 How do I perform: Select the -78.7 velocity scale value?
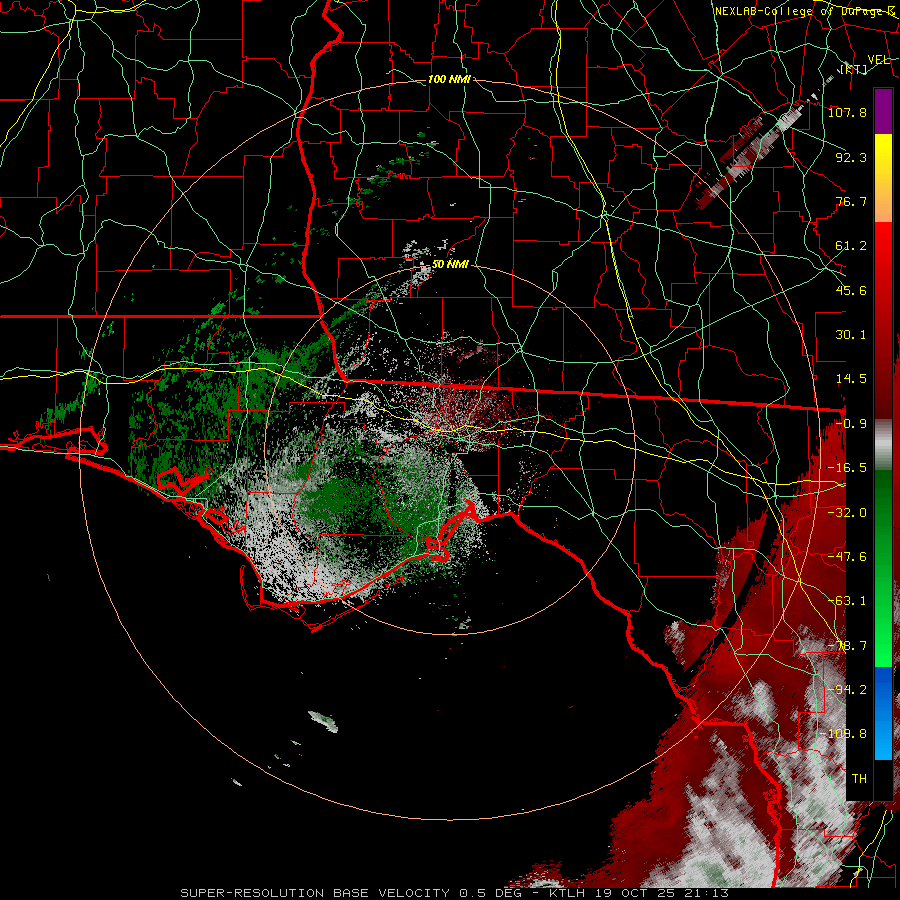tap(847, 646)
